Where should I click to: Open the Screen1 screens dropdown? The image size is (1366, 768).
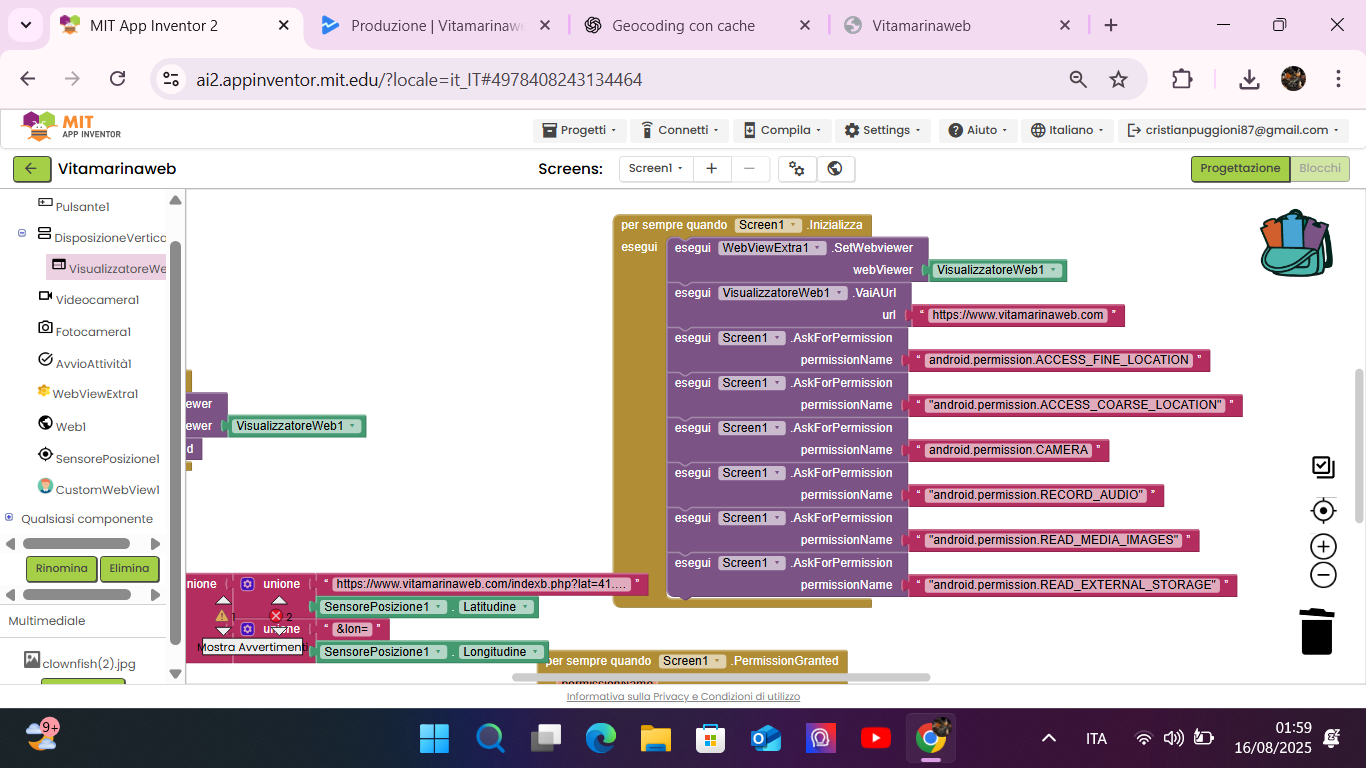(x=656, y=169)
